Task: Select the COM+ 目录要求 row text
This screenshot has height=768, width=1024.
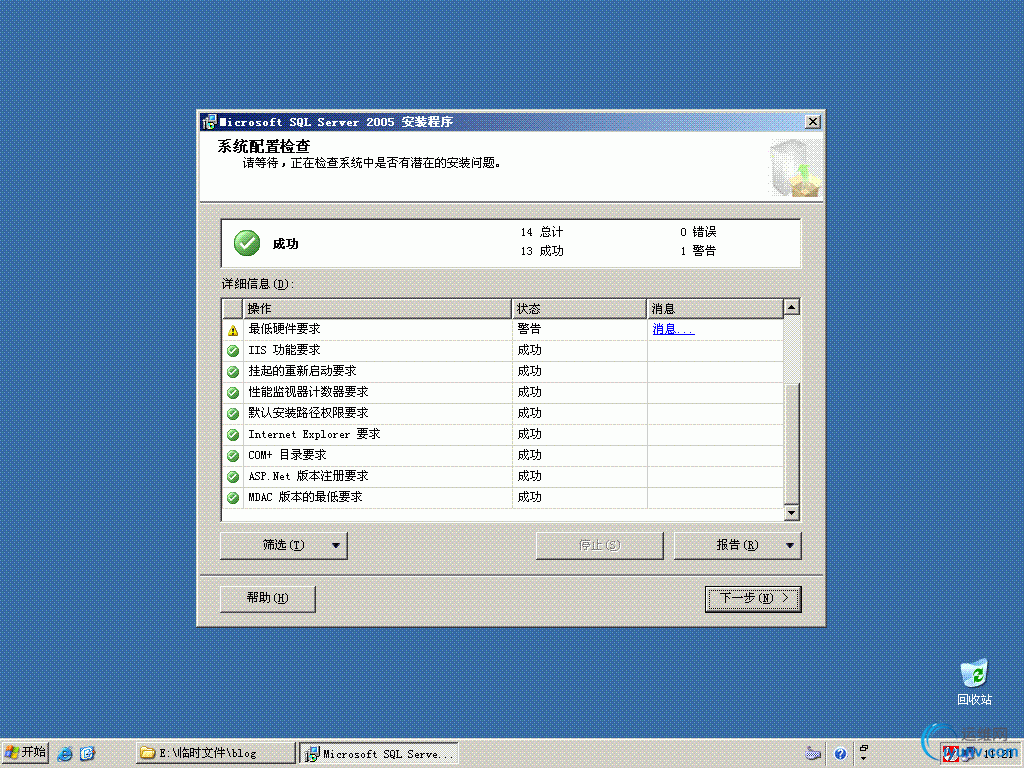Action: (x=287, y=455)
